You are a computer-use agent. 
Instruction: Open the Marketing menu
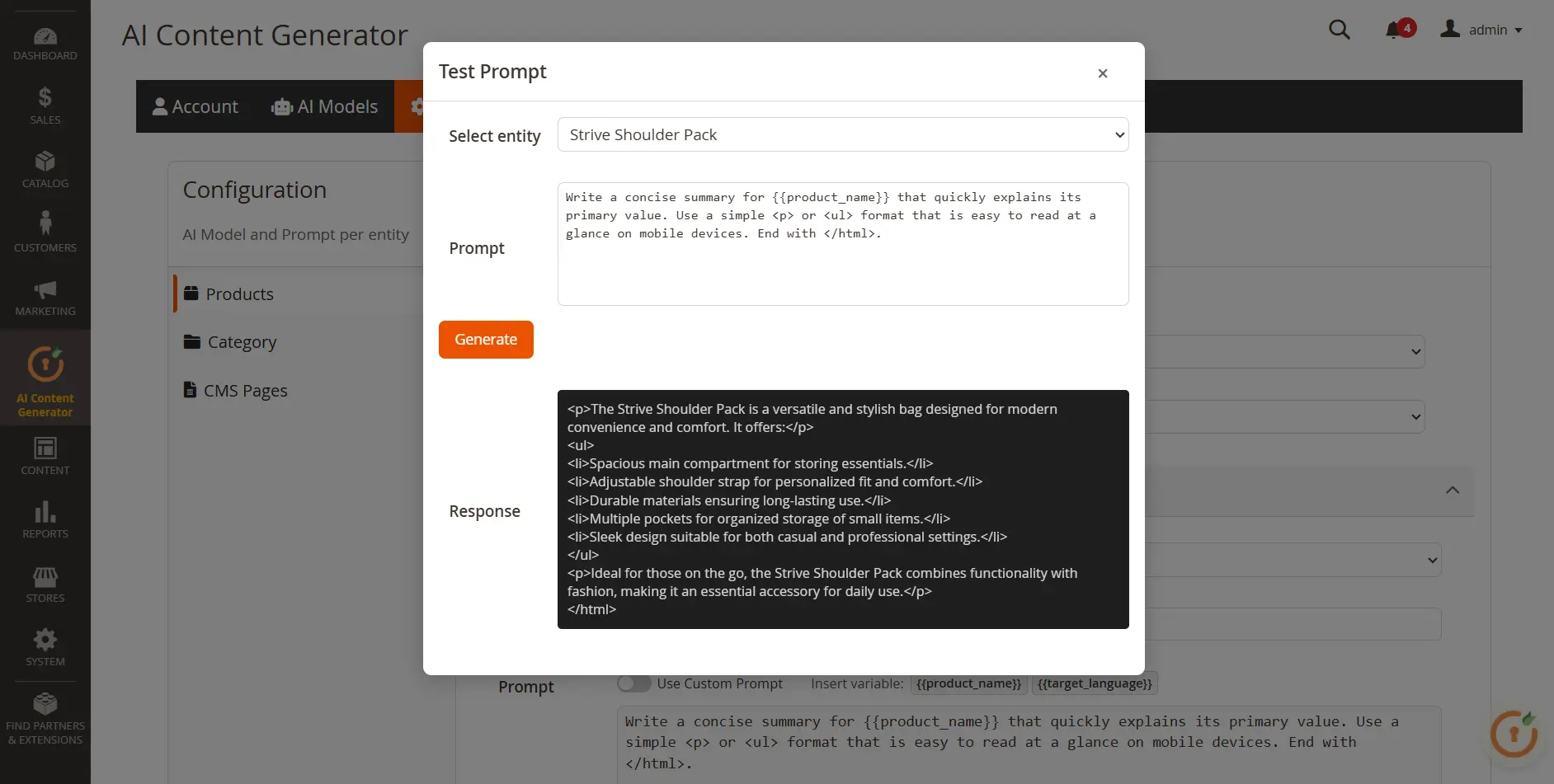point(45,297)
